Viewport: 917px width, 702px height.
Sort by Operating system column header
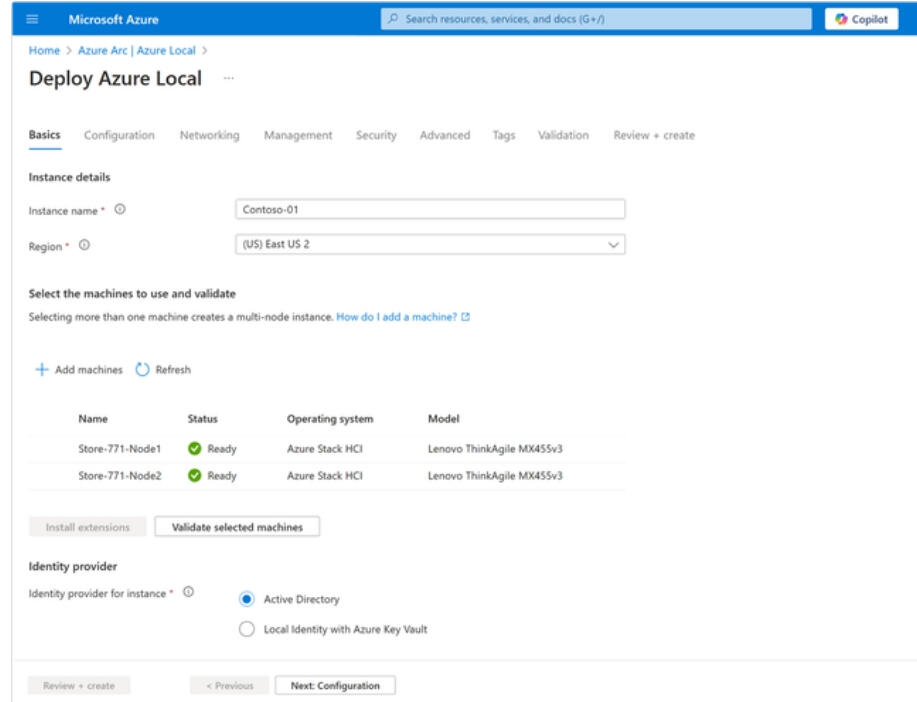coord(330,419)
